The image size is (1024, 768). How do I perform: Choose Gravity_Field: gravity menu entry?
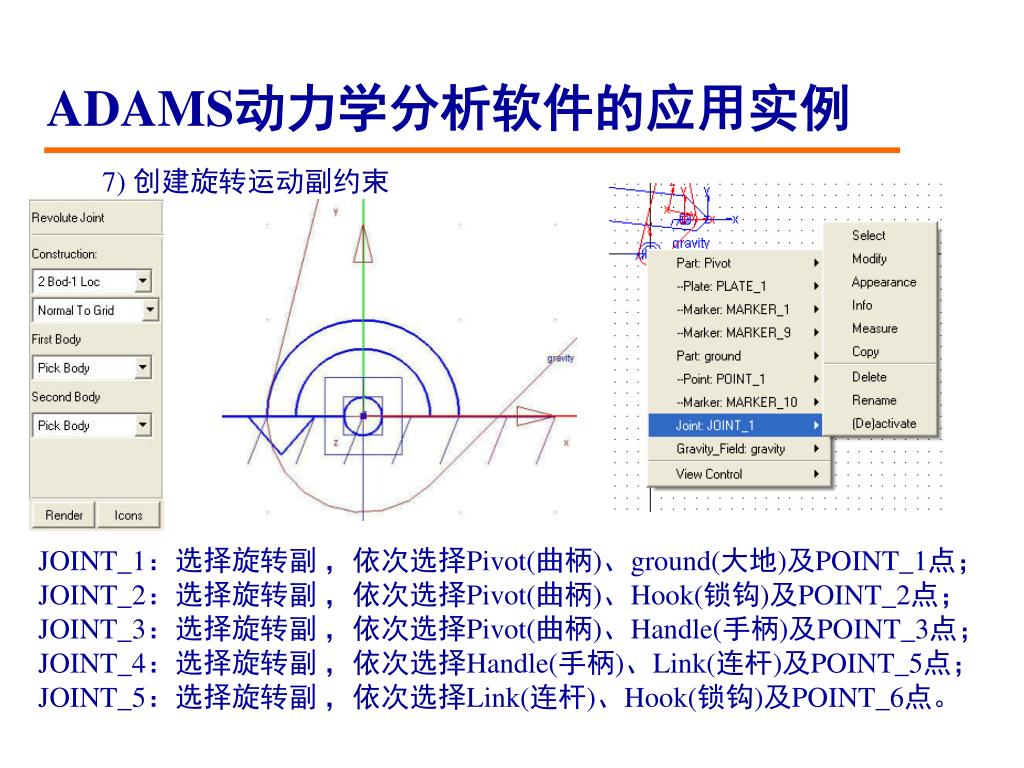739,449
